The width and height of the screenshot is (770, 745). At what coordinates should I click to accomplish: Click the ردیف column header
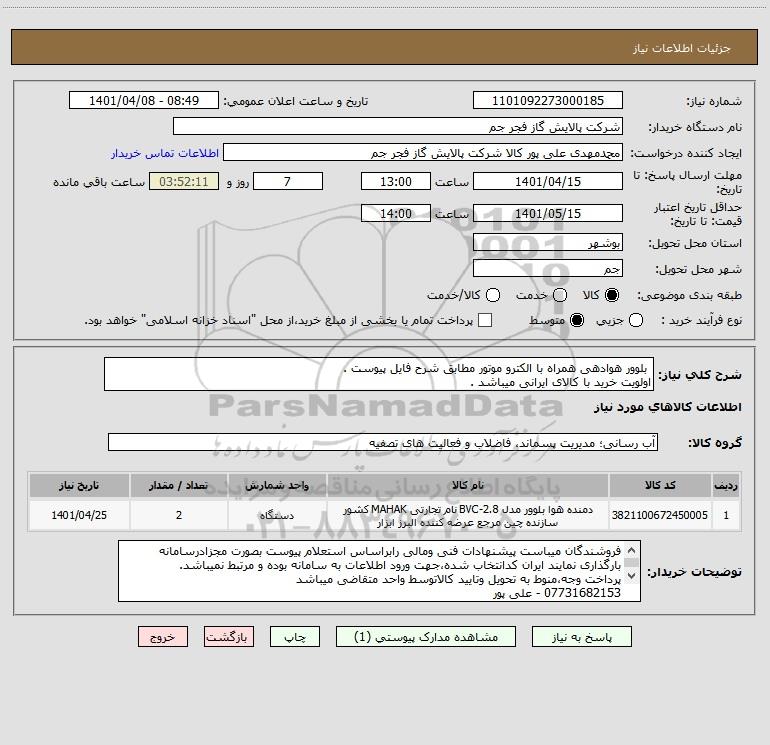click(x=726, y=485)
